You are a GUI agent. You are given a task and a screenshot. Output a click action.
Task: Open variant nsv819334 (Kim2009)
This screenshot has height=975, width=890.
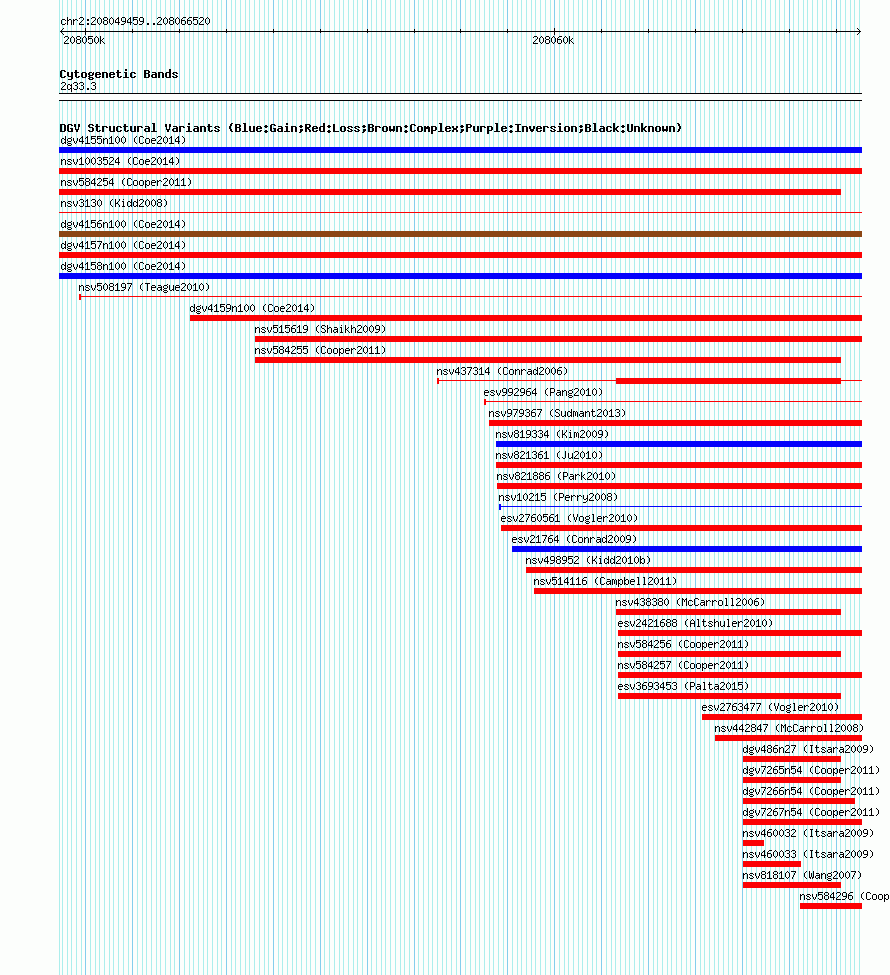click(x=552, y=435)
